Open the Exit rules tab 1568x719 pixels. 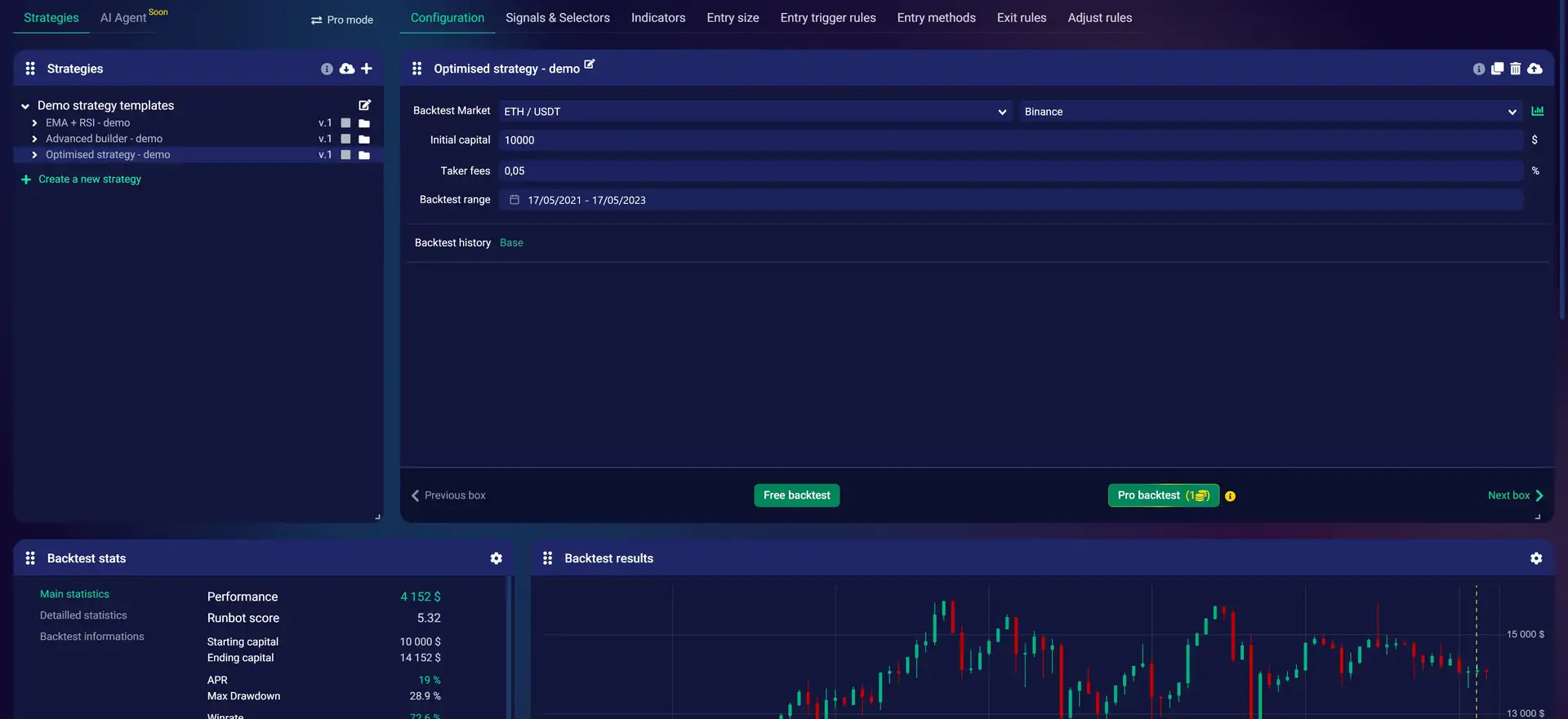(x=1021, y=18)
